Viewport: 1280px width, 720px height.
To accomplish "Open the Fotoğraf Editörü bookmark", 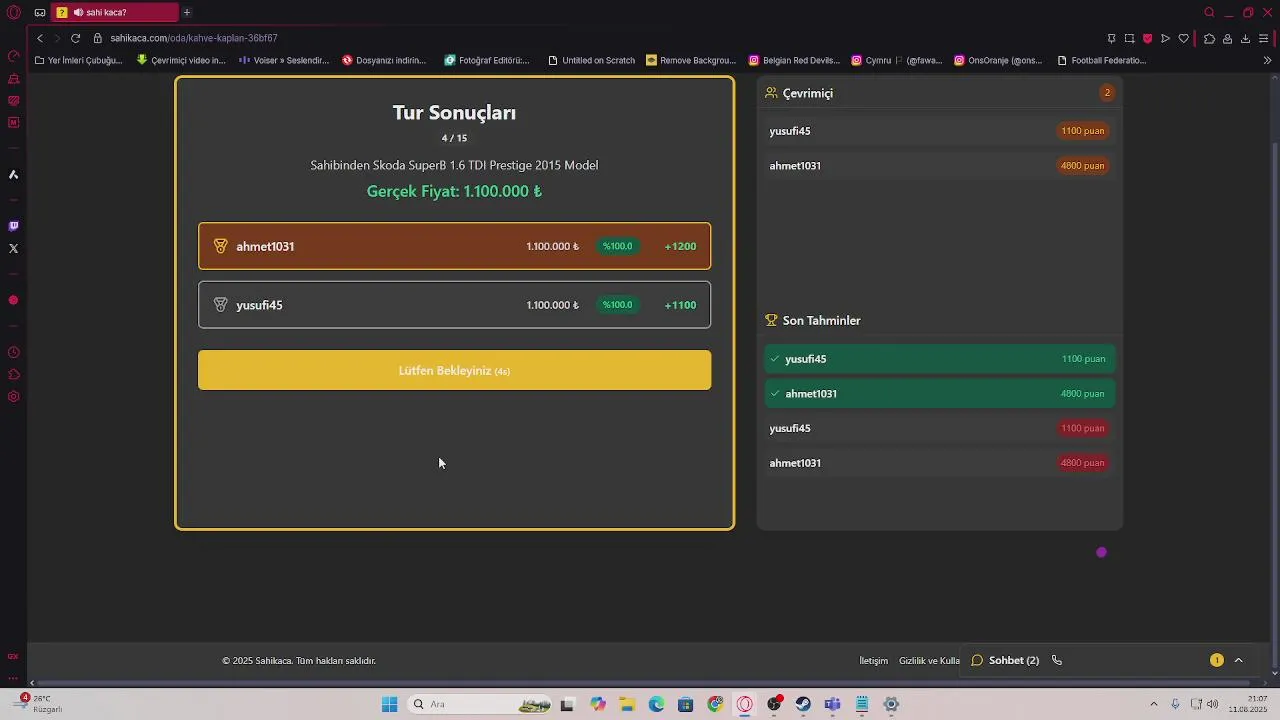I will (487, 60).
